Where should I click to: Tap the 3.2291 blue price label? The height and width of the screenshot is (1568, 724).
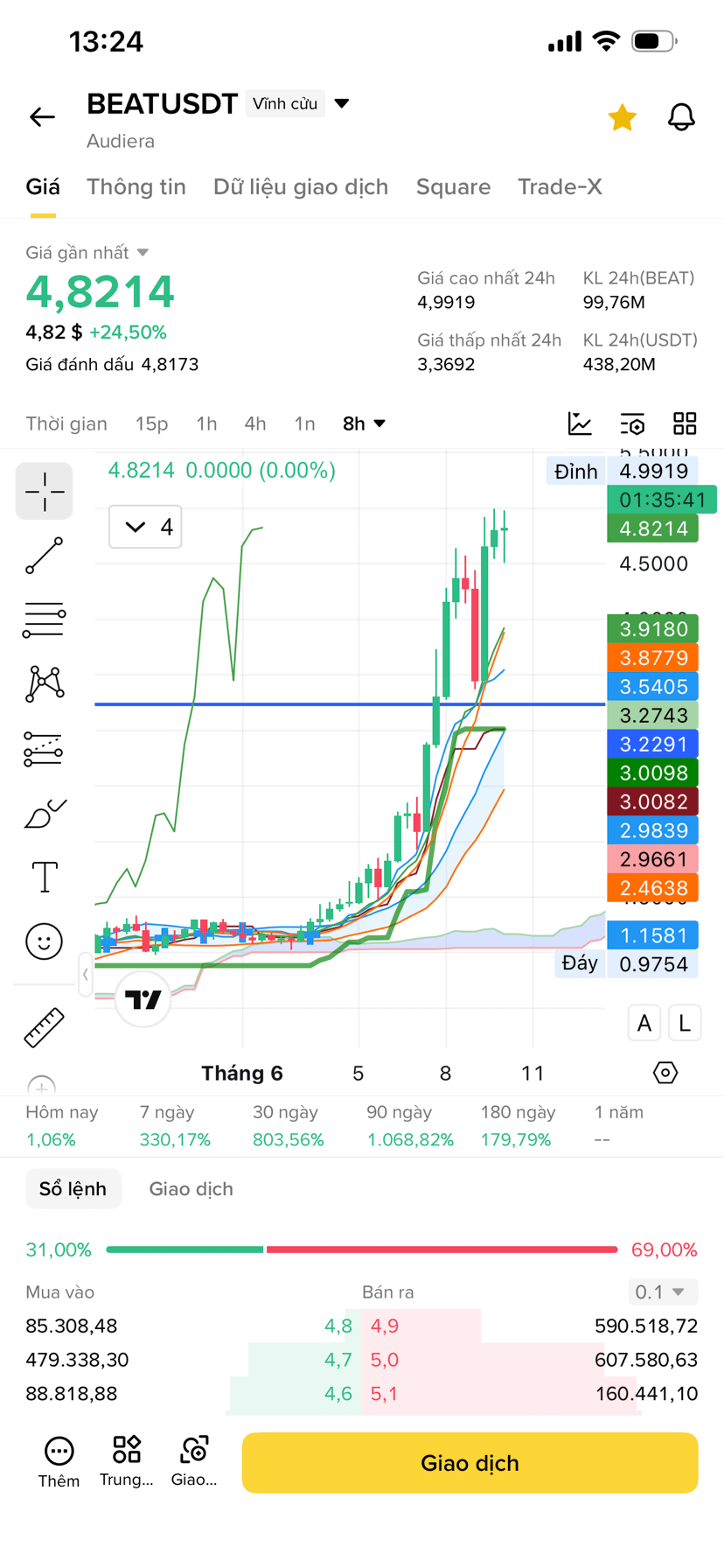point(653,745)
